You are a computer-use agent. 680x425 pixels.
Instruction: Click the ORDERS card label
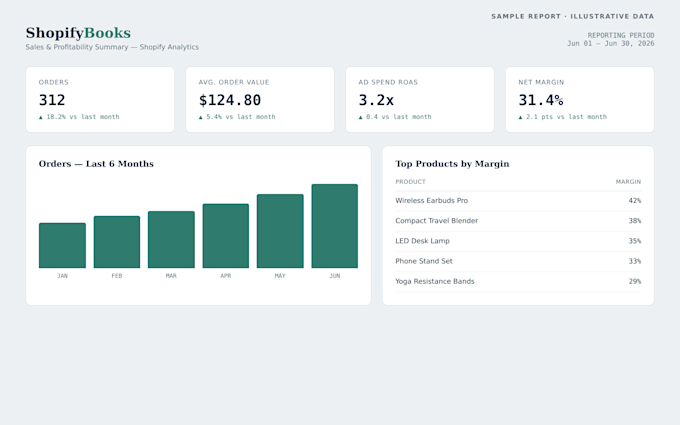point(54,82)
